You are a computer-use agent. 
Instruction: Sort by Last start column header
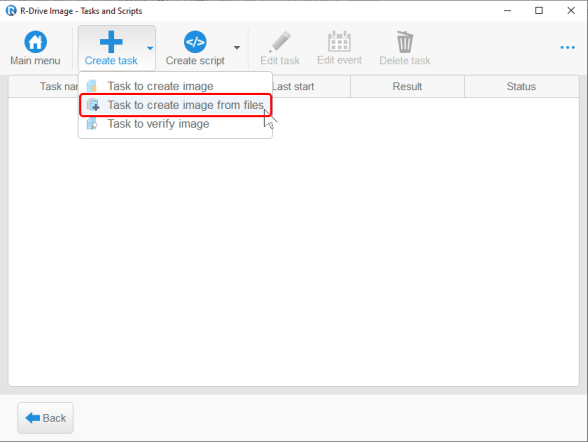[311, 87]
